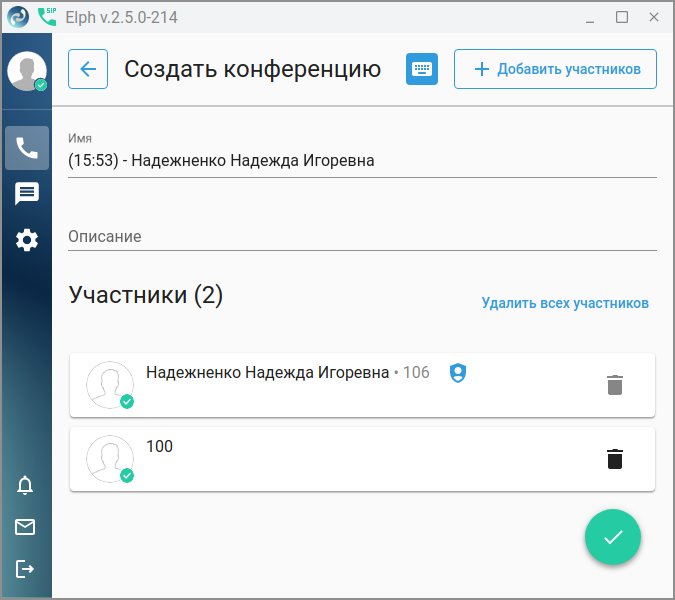Image resolution: width=675 pixels, height=600 pixels.
Task: Select avatar of Надежненко Надежда Игоревна participant
Action: [110, 385]
